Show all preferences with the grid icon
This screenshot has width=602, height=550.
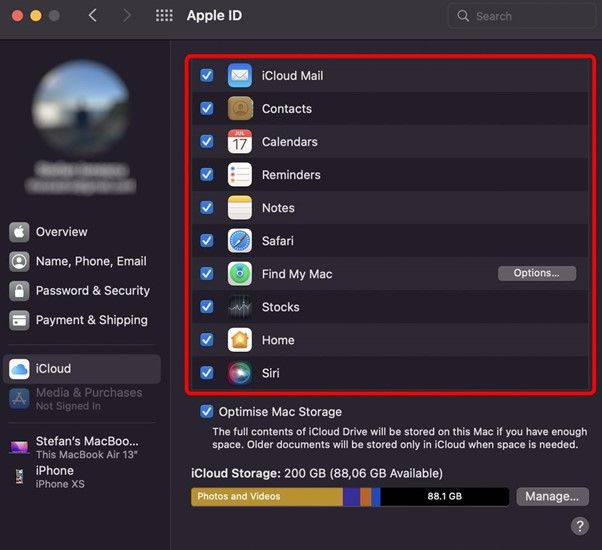tap(164, 16)
